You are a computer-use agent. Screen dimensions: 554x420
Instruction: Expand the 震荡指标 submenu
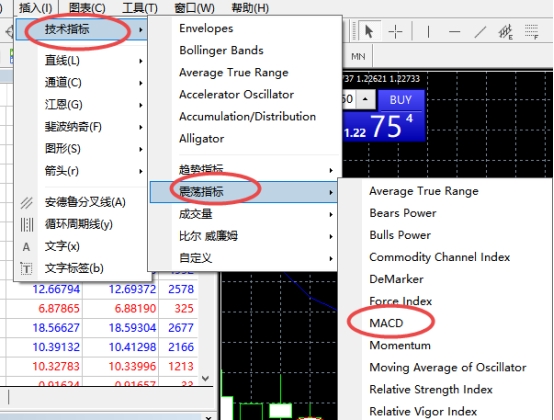(x=243, y=192)
